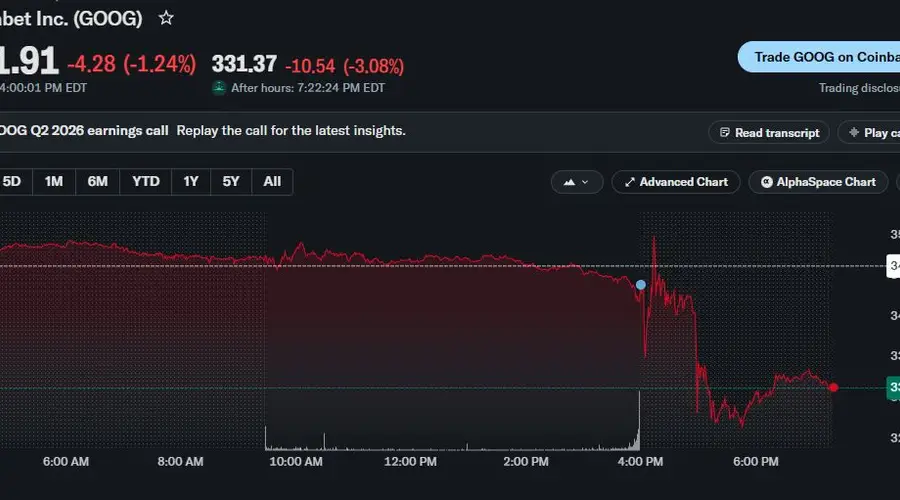Click the Trading disclosure link

(859, 88)
